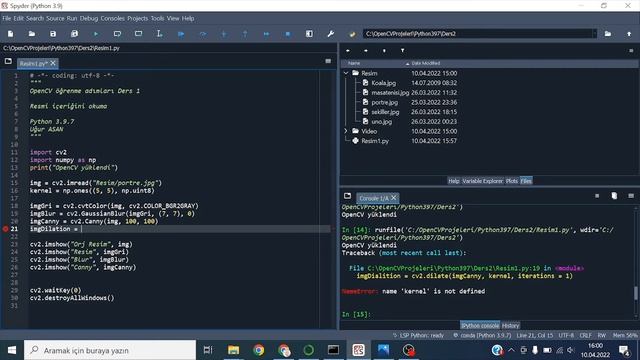Open File Explorer from the taskbar
The image size is (640, 360).
point(233,350)
